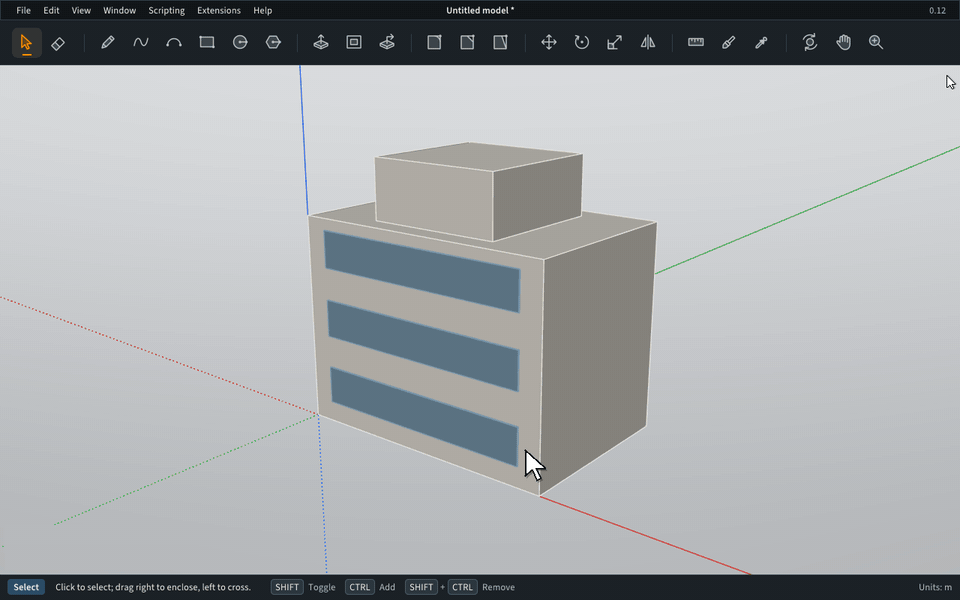
Task: Select the Tape Measure tool
Action: click(696, 42)
